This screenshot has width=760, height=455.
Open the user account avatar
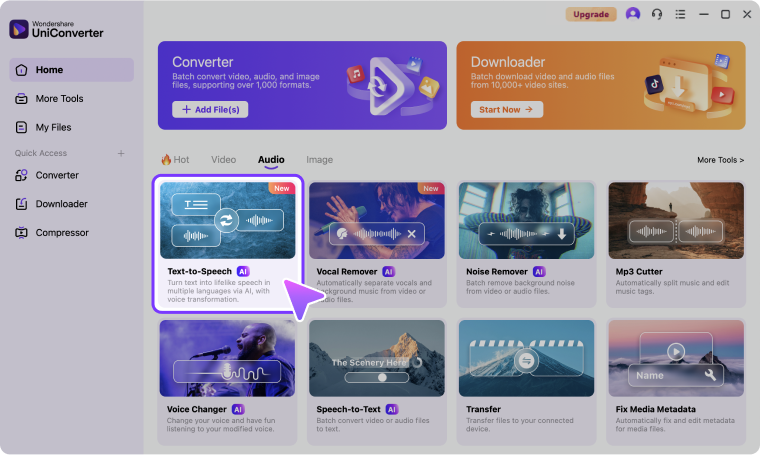633,14
